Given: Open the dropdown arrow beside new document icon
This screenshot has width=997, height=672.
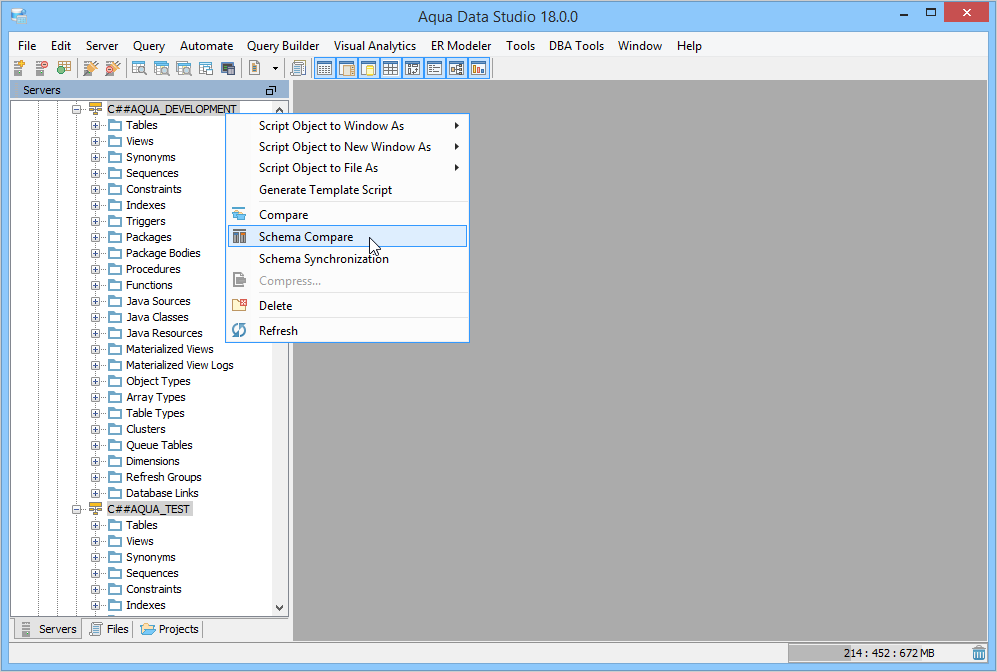Looking at the screenshot, I should [x=275, y=68].
